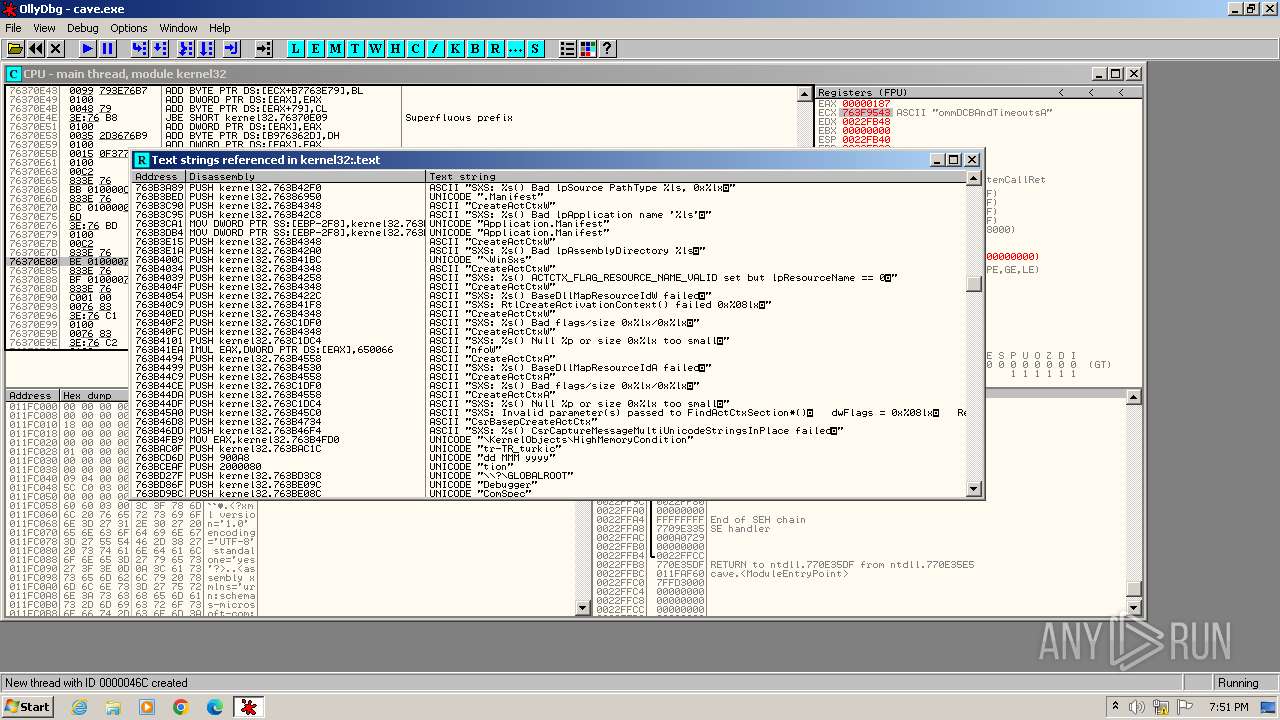
Task: Open the File menu
Action: click(x=13, y=28)
